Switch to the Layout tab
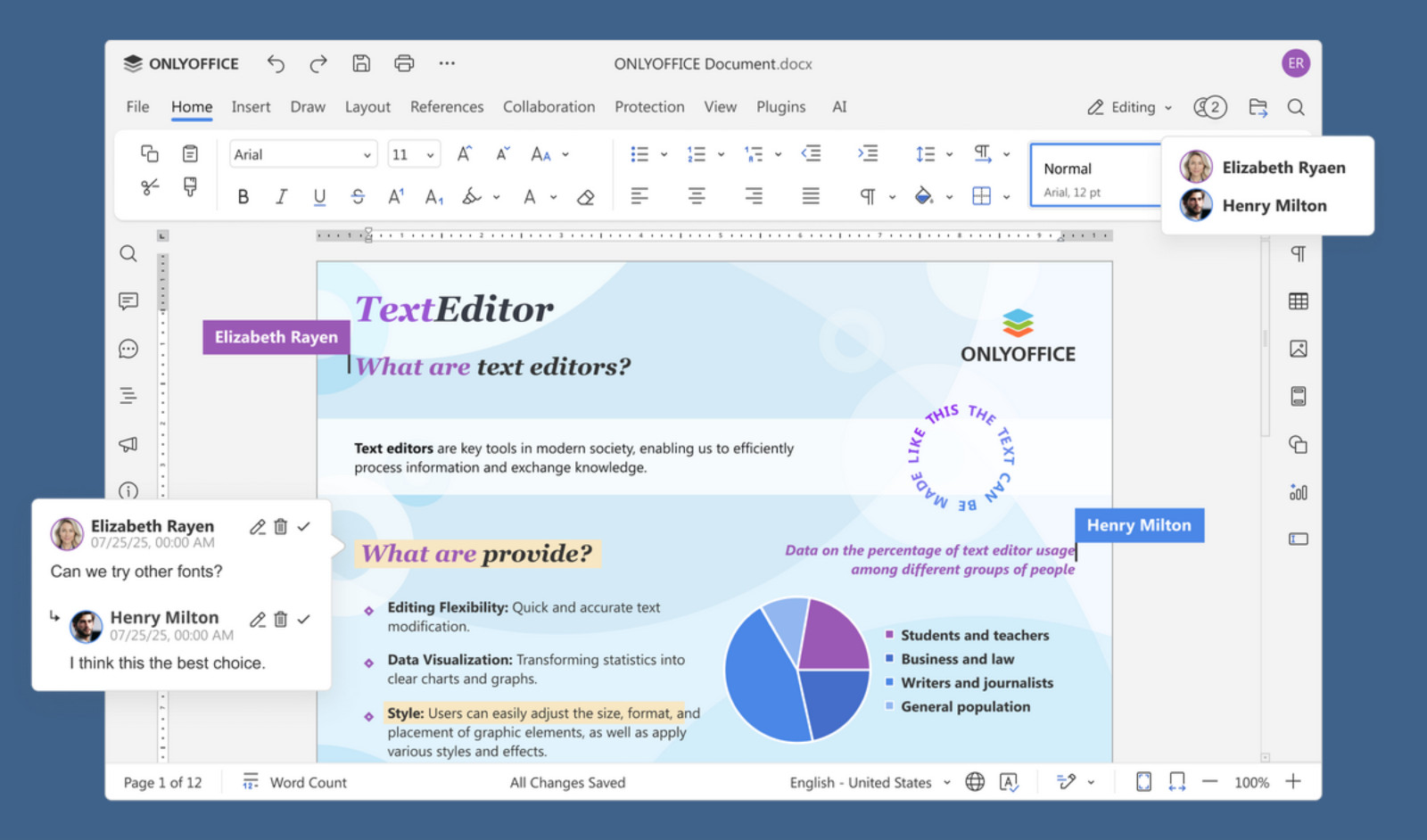 pos(367,107)
